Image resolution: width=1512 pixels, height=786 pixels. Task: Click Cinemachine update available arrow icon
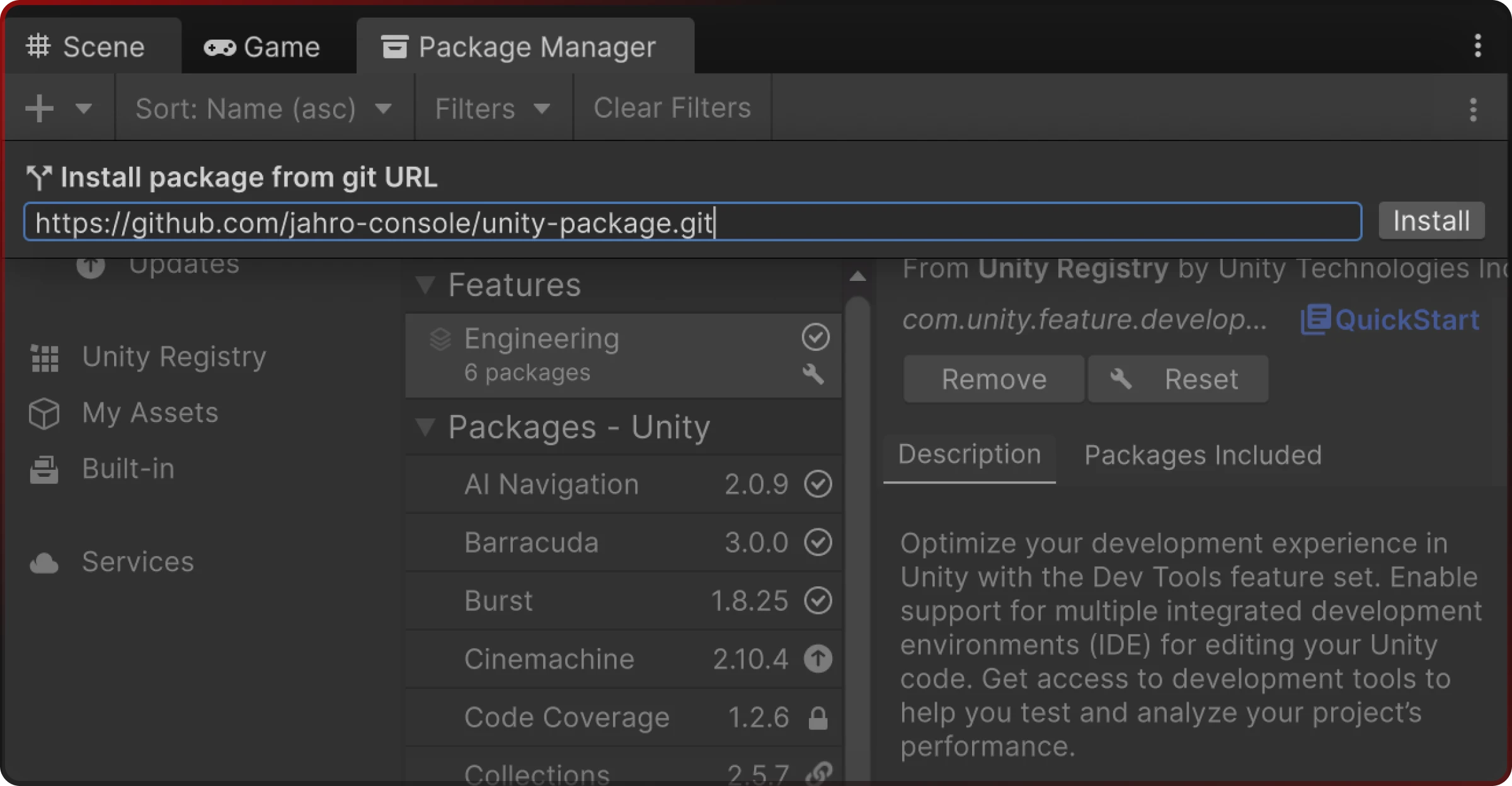pyautogui.click(x=818, y=659)
